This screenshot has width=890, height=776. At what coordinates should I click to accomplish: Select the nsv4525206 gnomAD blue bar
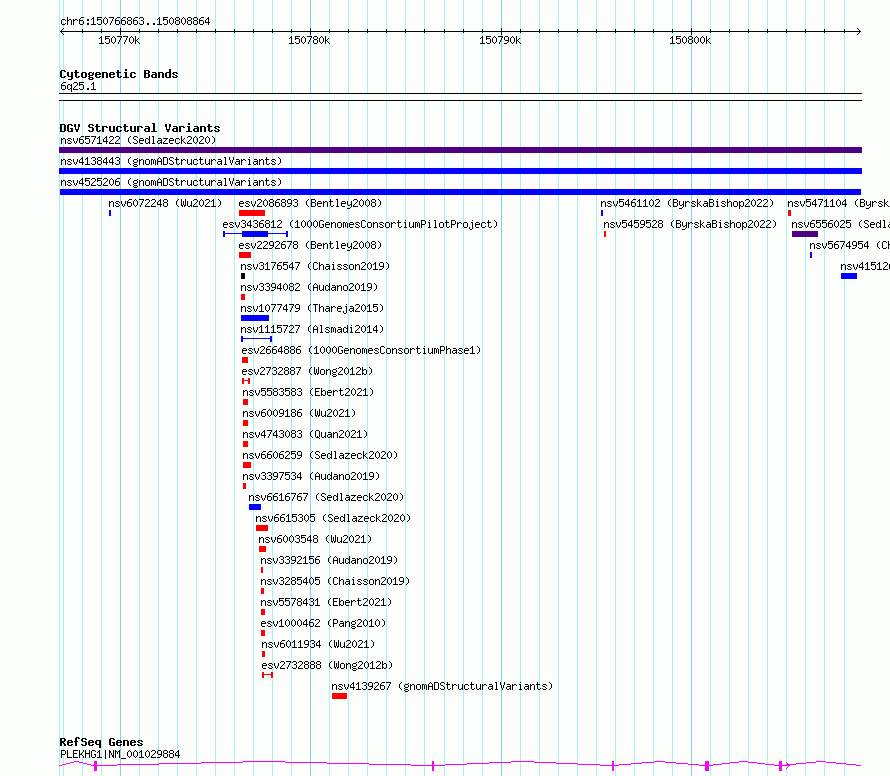460,192
